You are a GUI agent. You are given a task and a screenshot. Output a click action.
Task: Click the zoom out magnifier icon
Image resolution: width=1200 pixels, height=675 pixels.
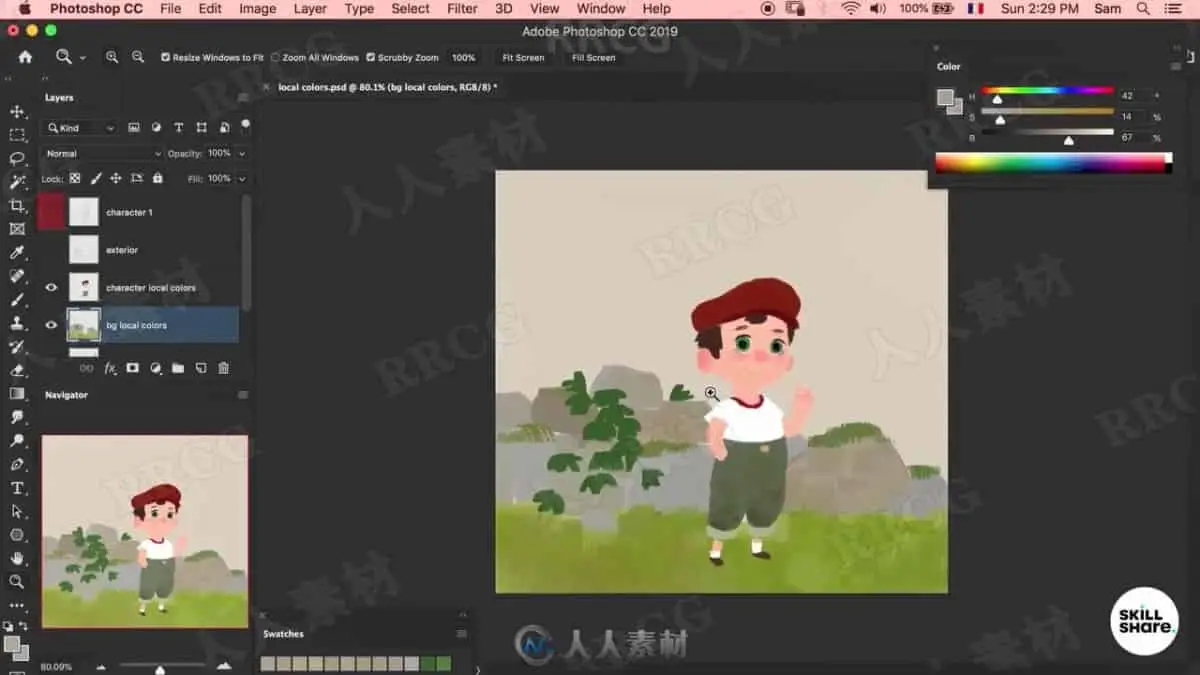point(138,57)
